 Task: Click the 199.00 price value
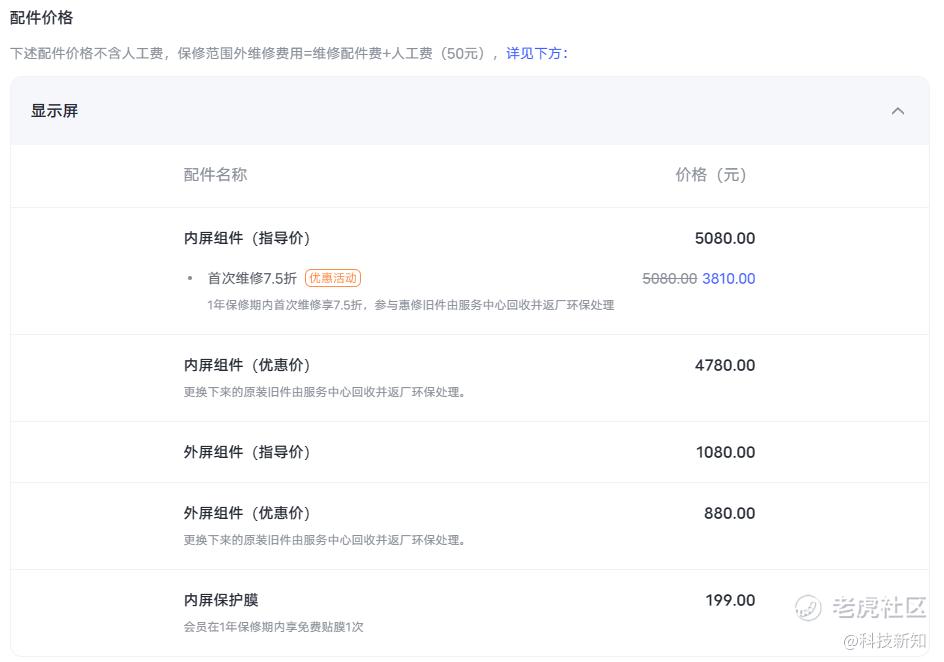730,600
